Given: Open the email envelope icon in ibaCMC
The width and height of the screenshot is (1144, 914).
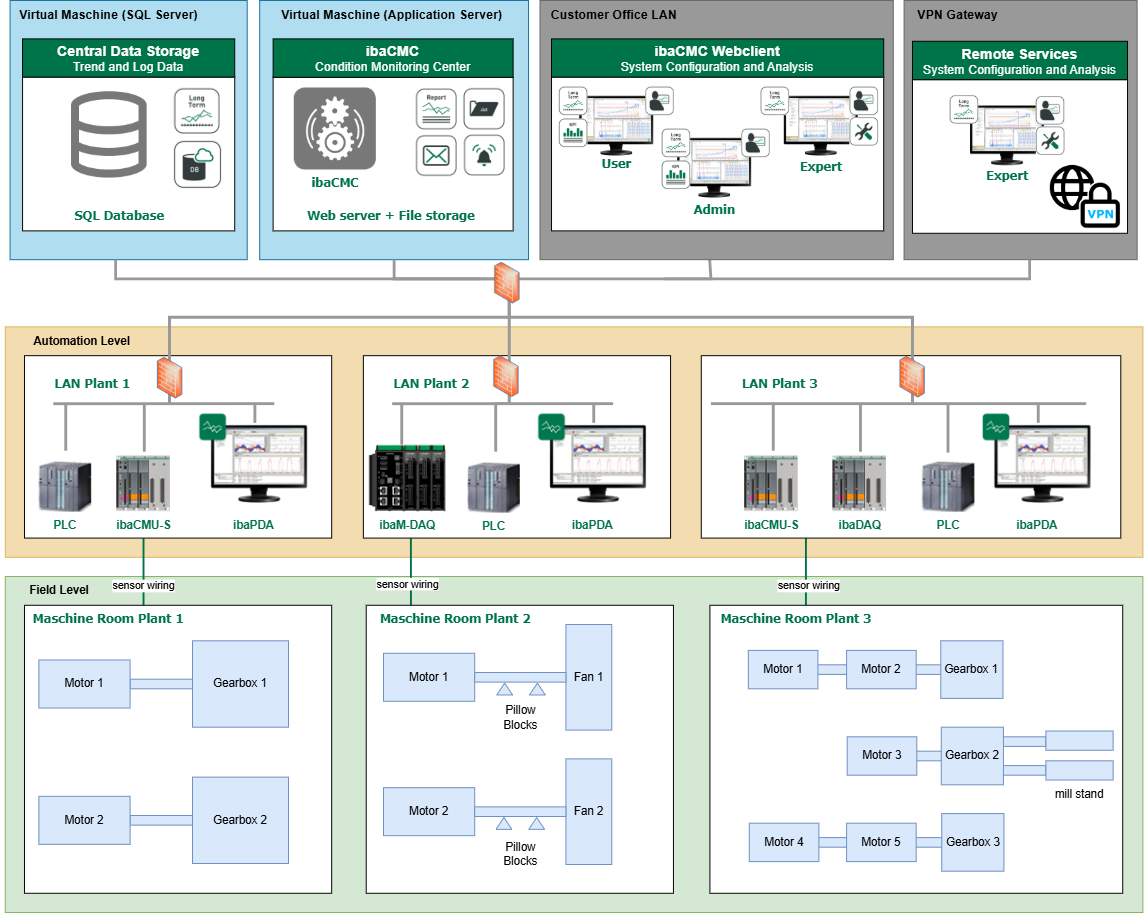Looking at the screenshot, I should (x=436, y=156).
